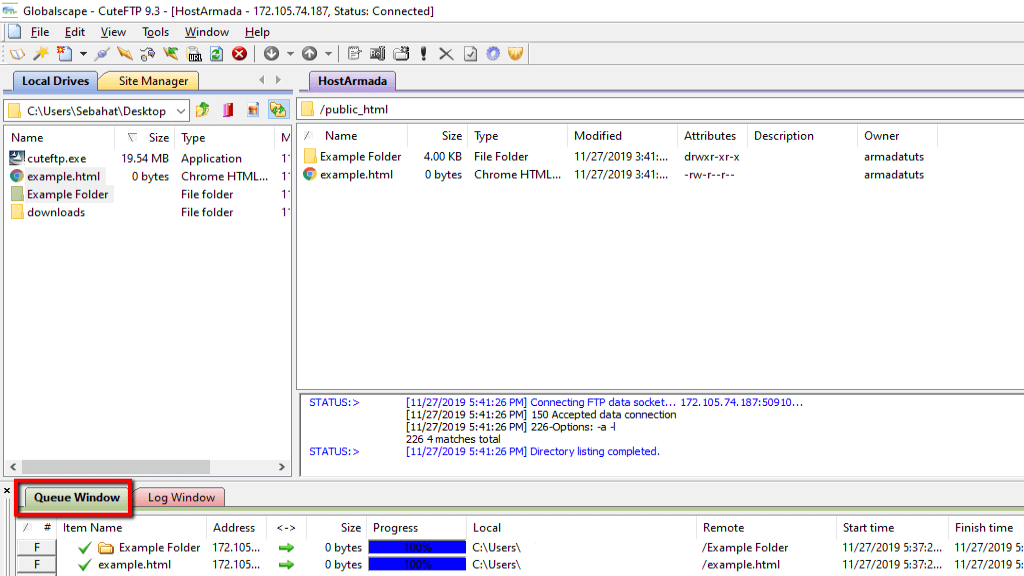Toggle the folder synchronize icon in local pane
1024x576 pixels.
tap(278, 110)
